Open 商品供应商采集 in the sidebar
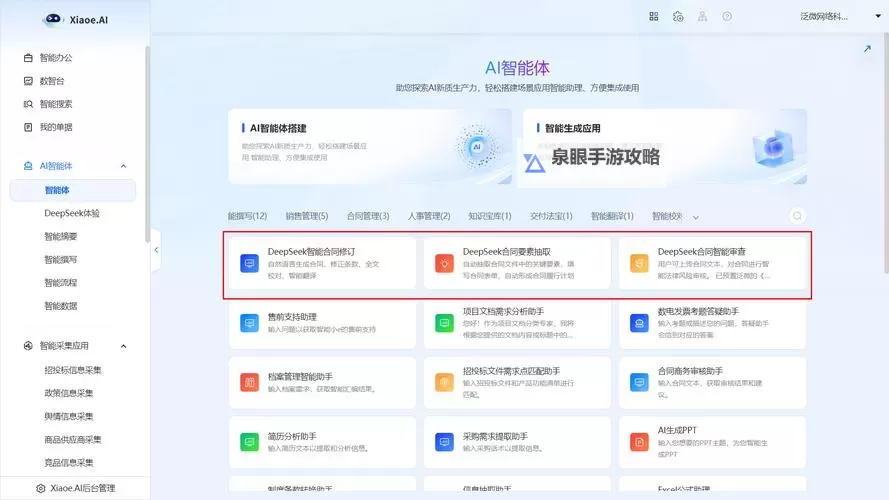The height and width of the screenshot is (500, 889). [x=73, y=439]
